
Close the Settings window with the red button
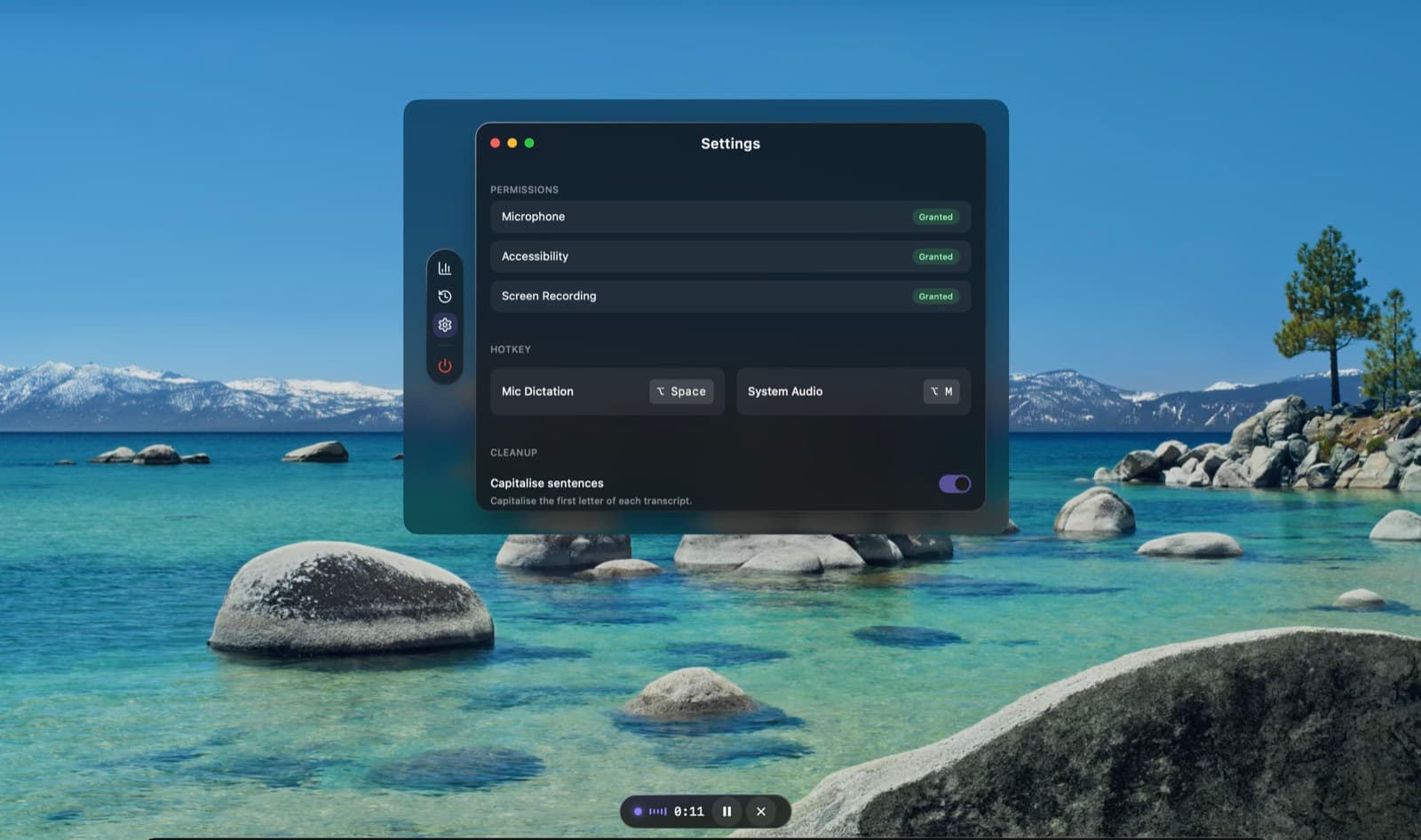495,143
